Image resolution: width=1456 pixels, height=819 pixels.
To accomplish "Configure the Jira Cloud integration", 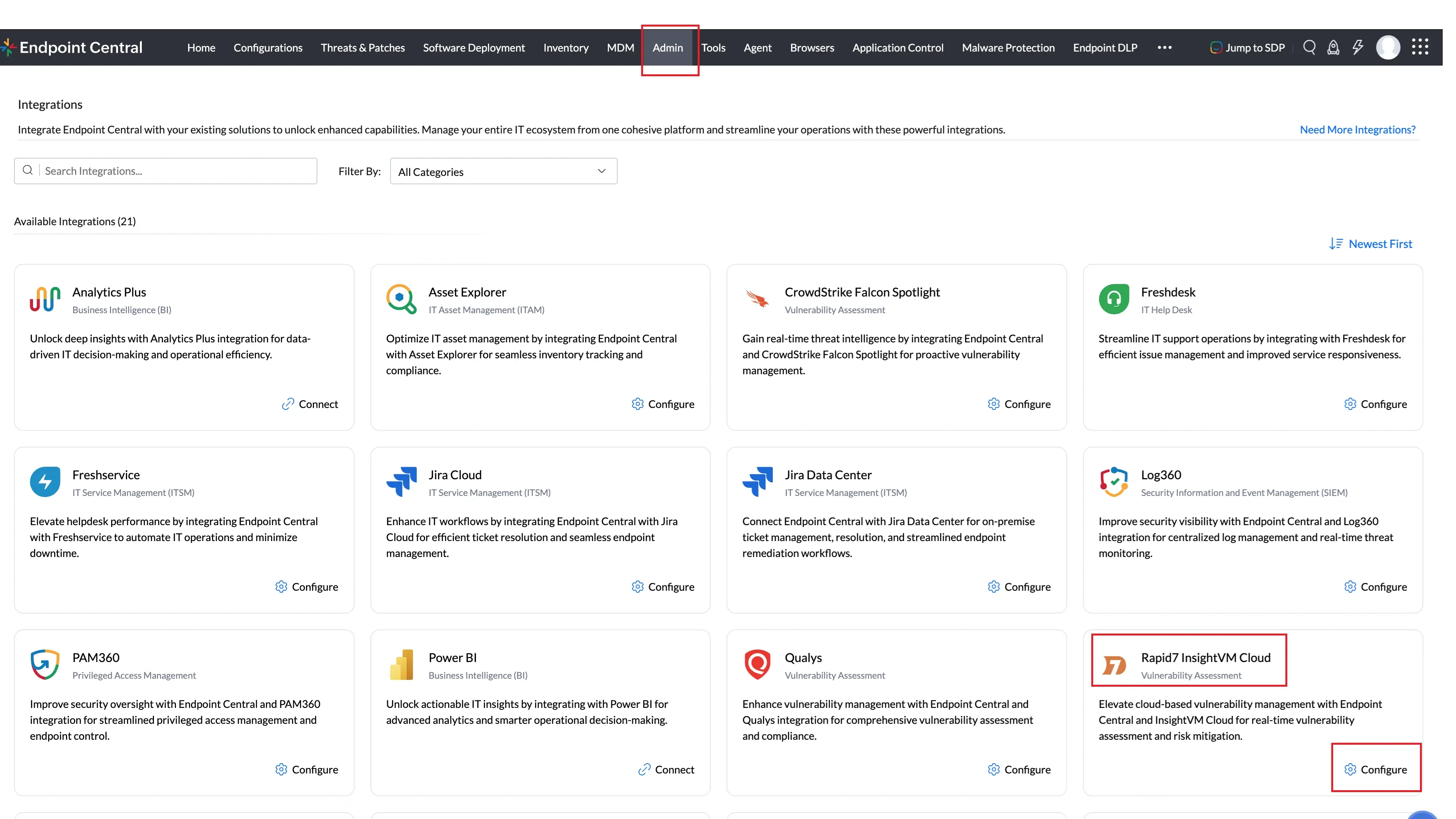I will click(x=663, y=587).
